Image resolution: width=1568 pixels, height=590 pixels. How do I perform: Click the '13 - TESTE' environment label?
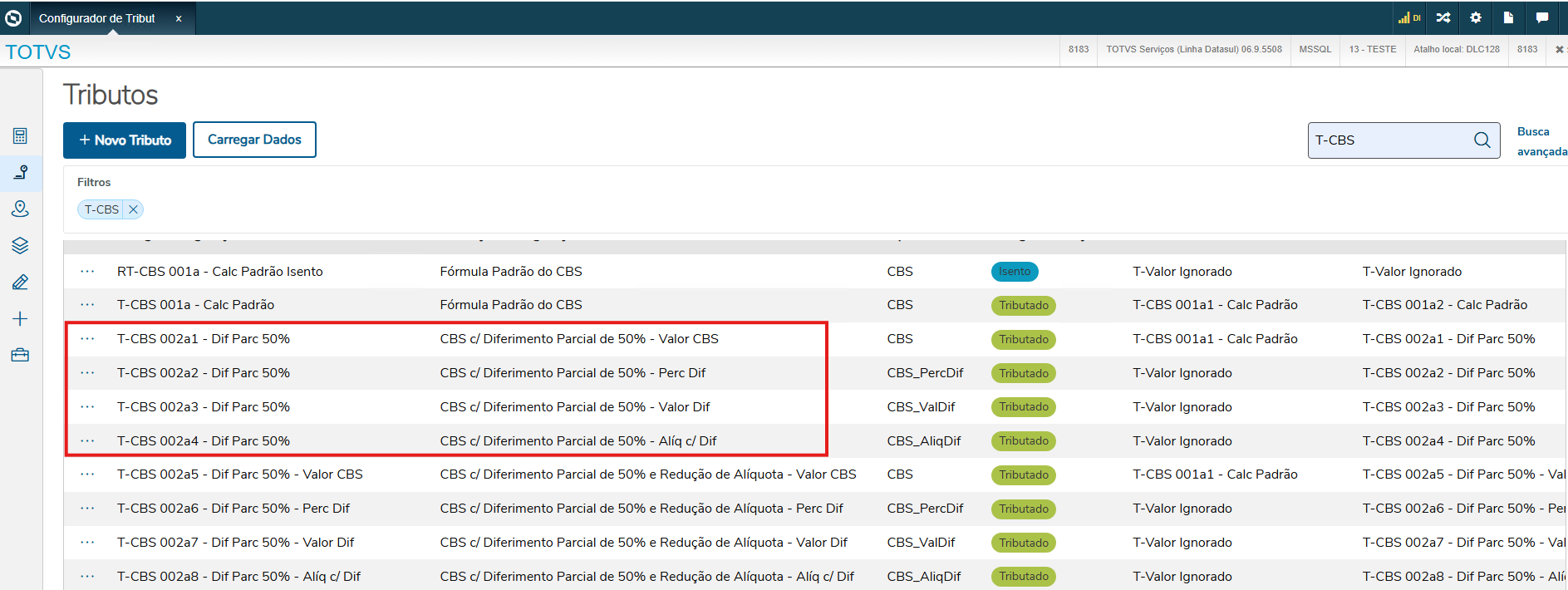click(1373, 50)
